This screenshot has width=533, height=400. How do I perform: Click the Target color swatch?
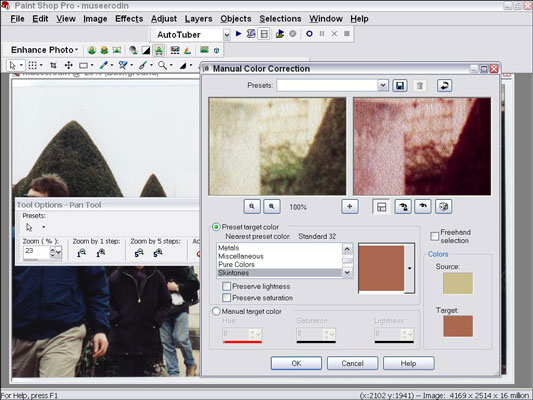pyautogui.click(x=458, y=326)
